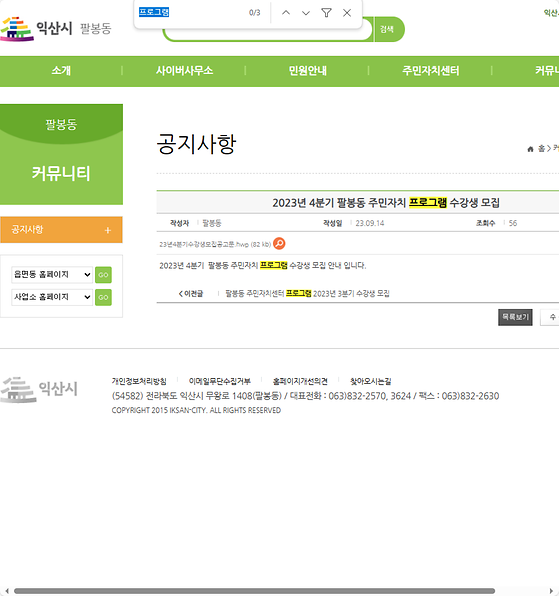Open the 민원안내 menu
Viewport: 559px width, 596px height.
[307, 71]
